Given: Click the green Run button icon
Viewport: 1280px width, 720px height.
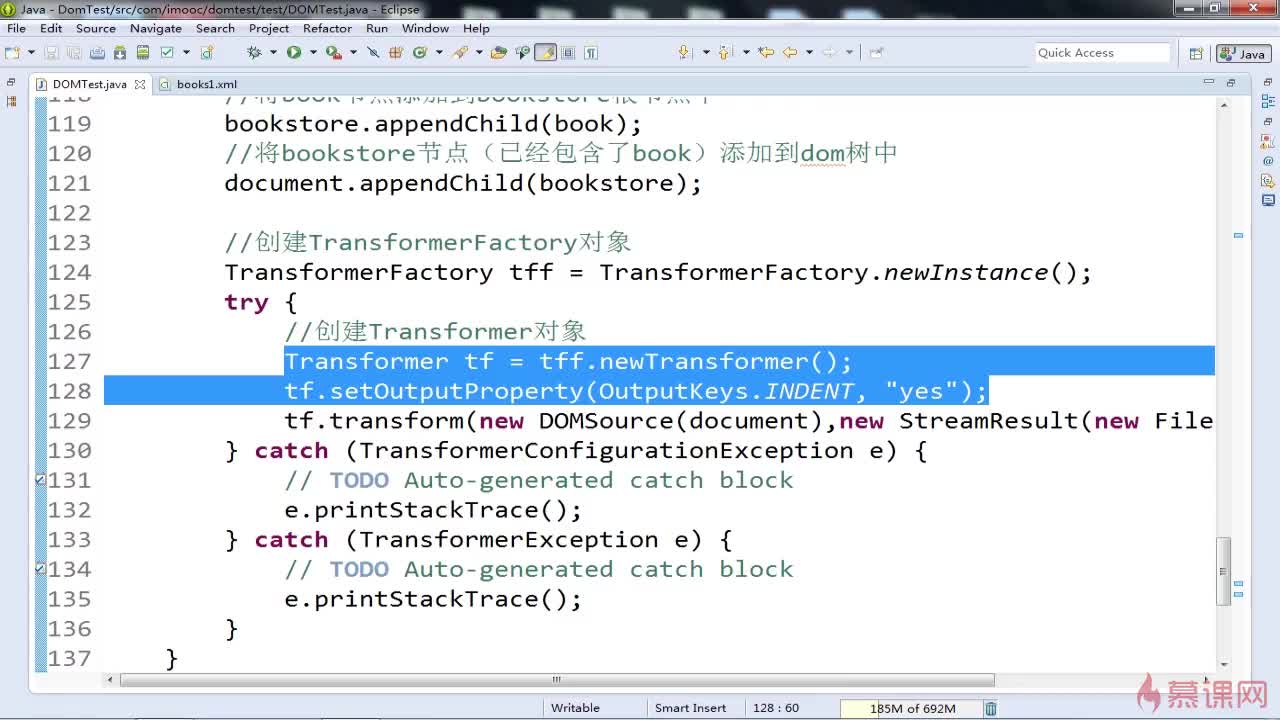Looking at the screenshot, I should click(294, 52).
